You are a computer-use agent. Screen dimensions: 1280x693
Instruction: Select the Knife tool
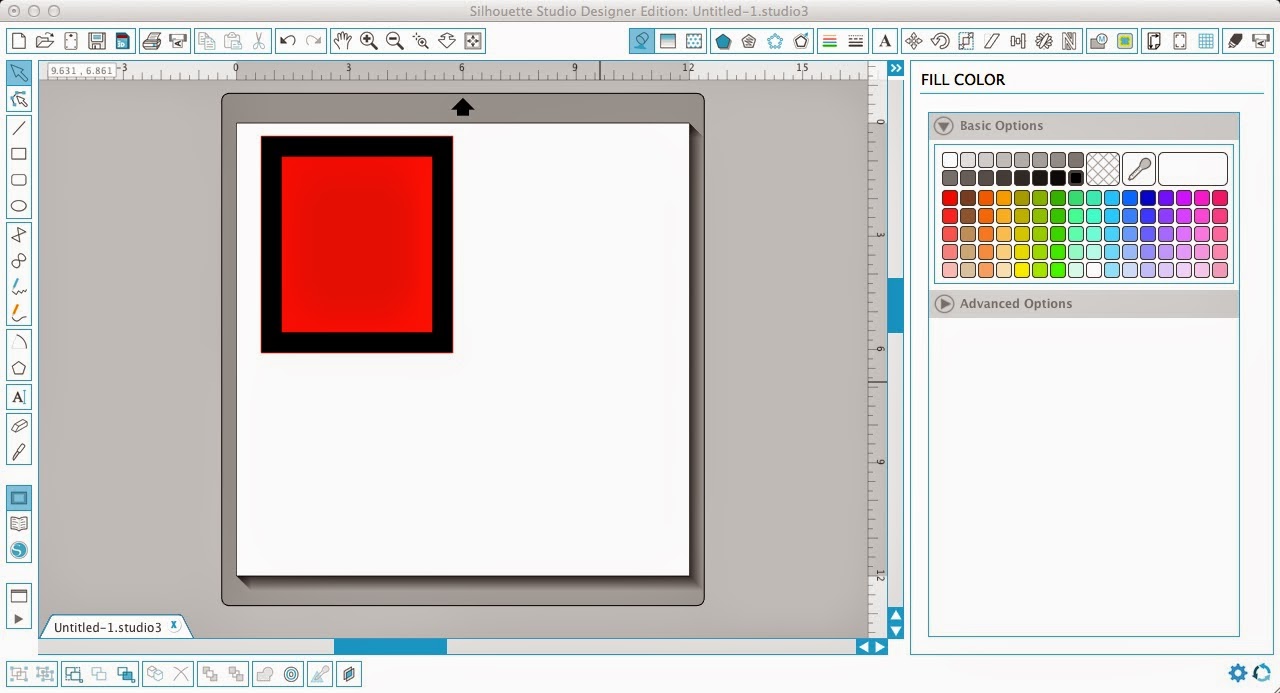(x=18, y=452)
